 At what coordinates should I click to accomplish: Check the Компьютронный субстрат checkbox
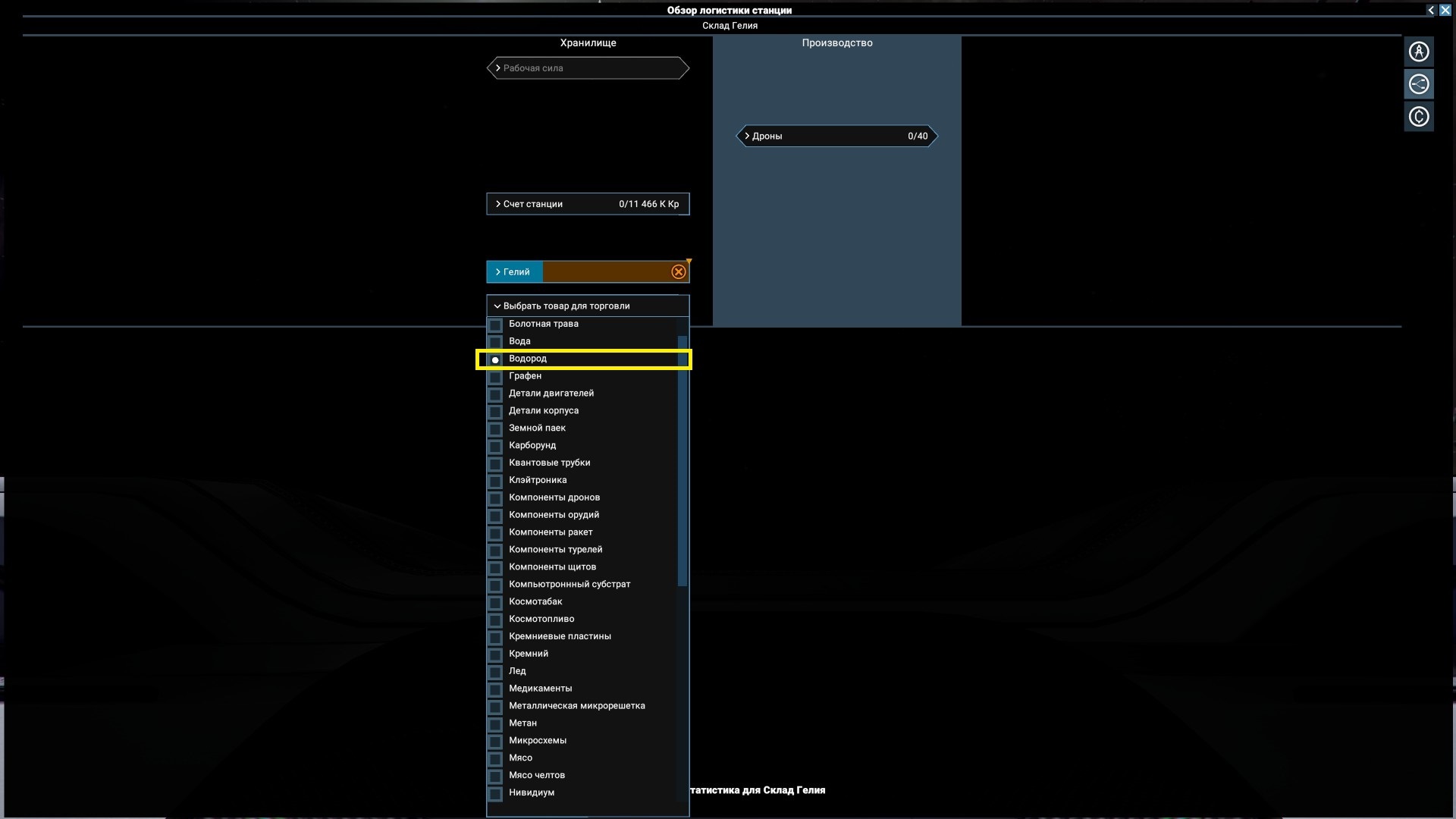coord(495,586)
